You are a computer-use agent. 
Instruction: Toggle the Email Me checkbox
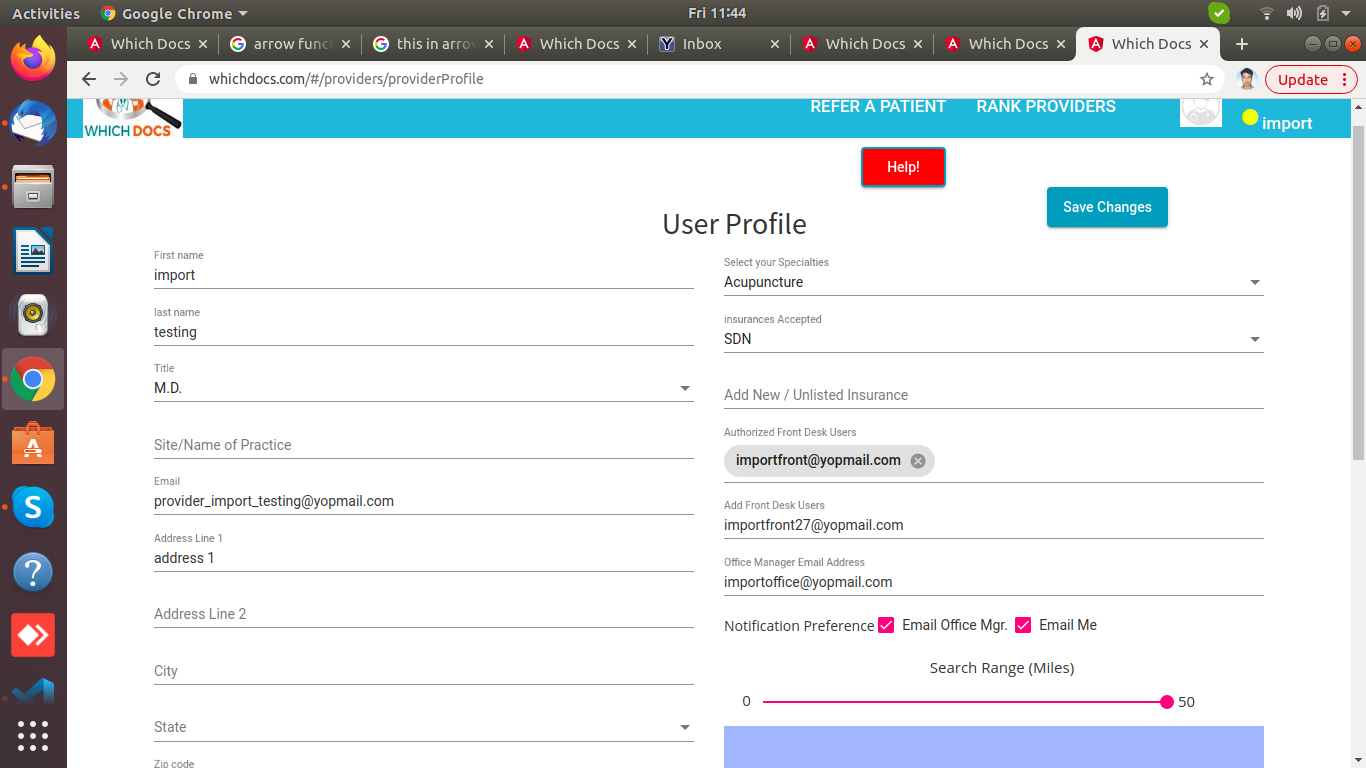click(1023, 625)
